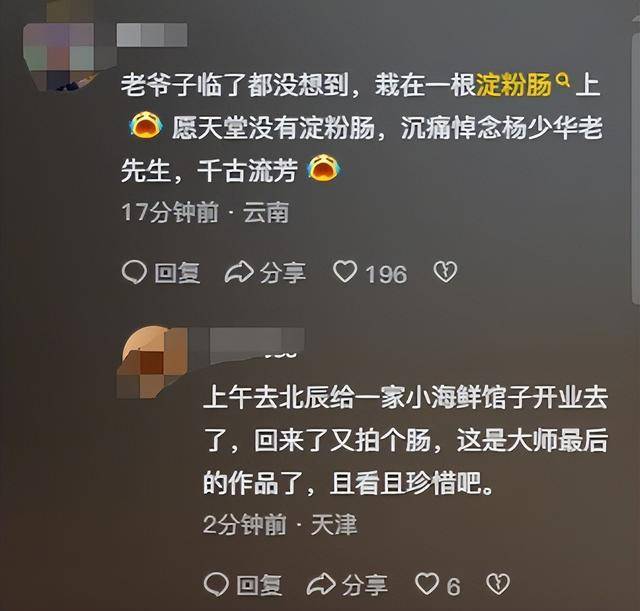640x611 pixels.
Task: Click share arrow icon under Tianjin comment
Action: point(321,584)
